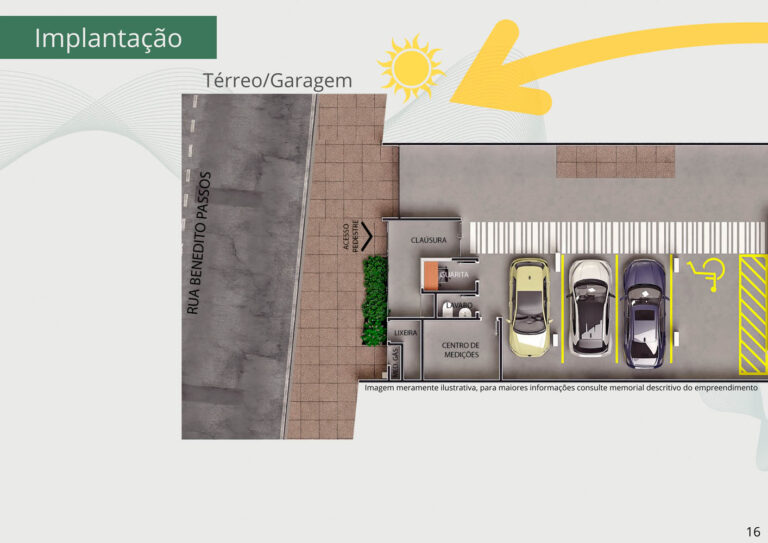Click the yellow hatched no-parking zone
The width and height of the screenshot is (768, 543).
point(753,314)
